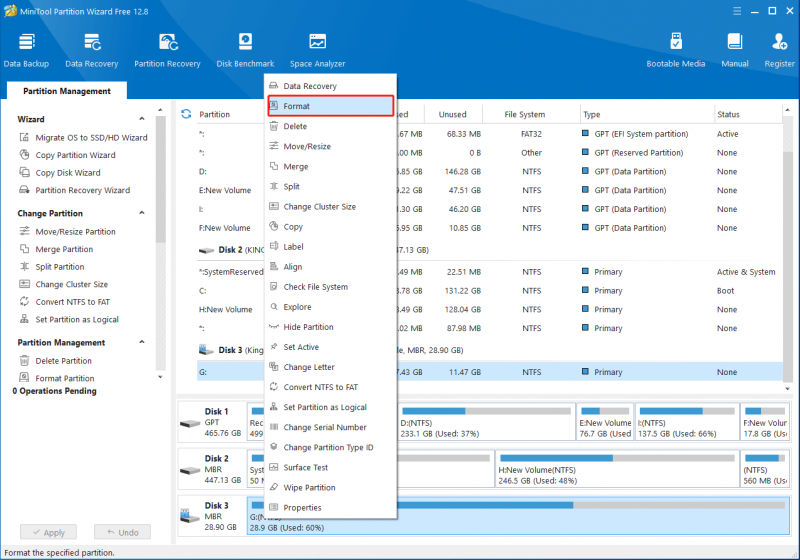Screen dimensions: 800x560
Task: Click the sidebar scroll-down arrow
Action: 160,377
